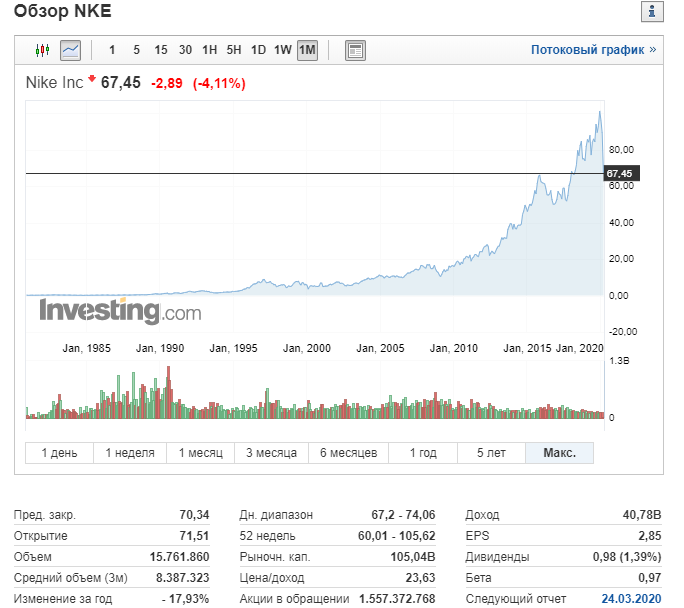Set chart interval to 30 minutes
The height and width of the screenshot is (608, 684).
(185, 50)
